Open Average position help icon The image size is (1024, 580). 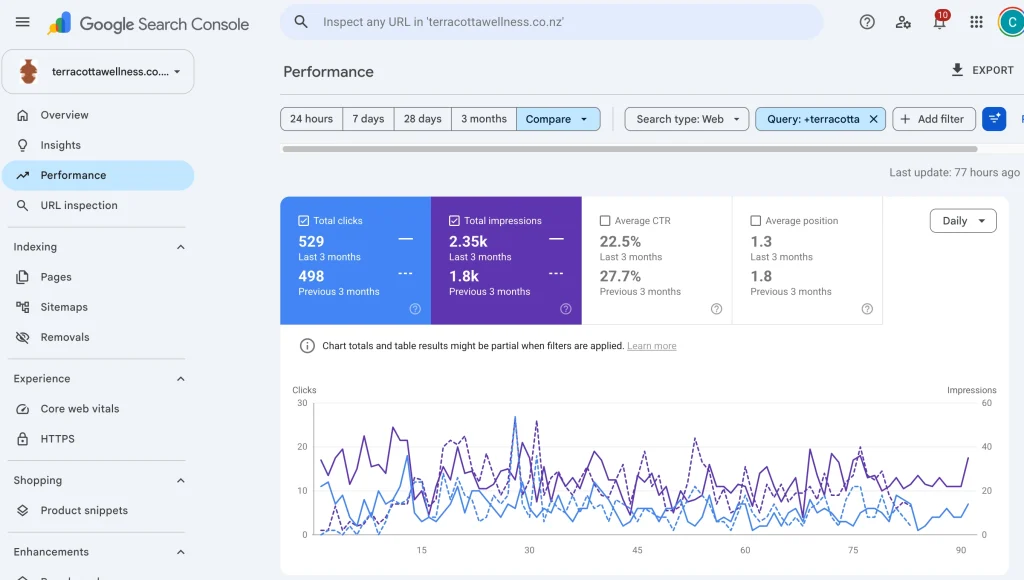pos(867,309)
